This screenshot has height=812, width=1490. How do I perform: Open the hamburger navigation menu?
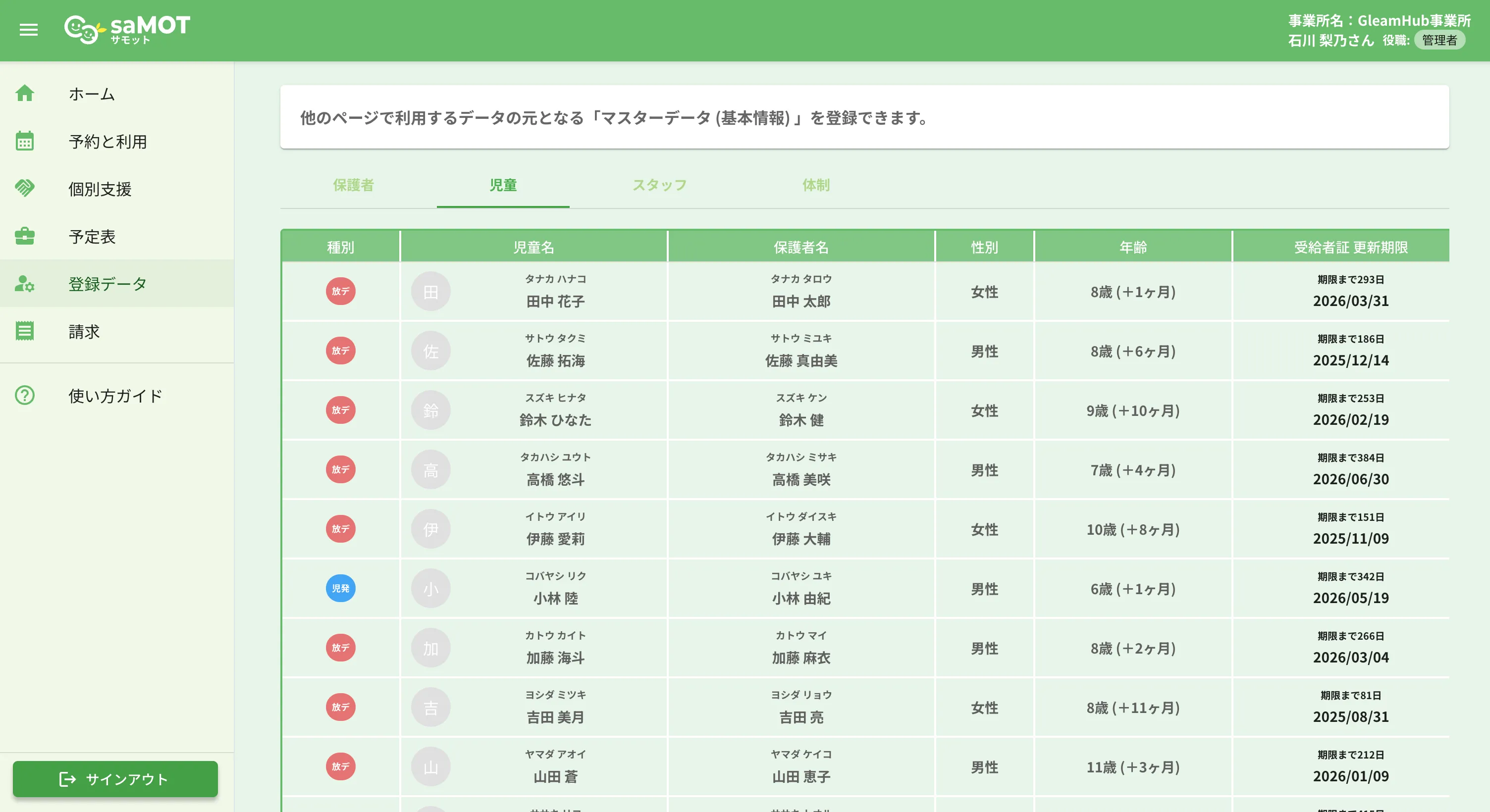click(x=28, y=30)
